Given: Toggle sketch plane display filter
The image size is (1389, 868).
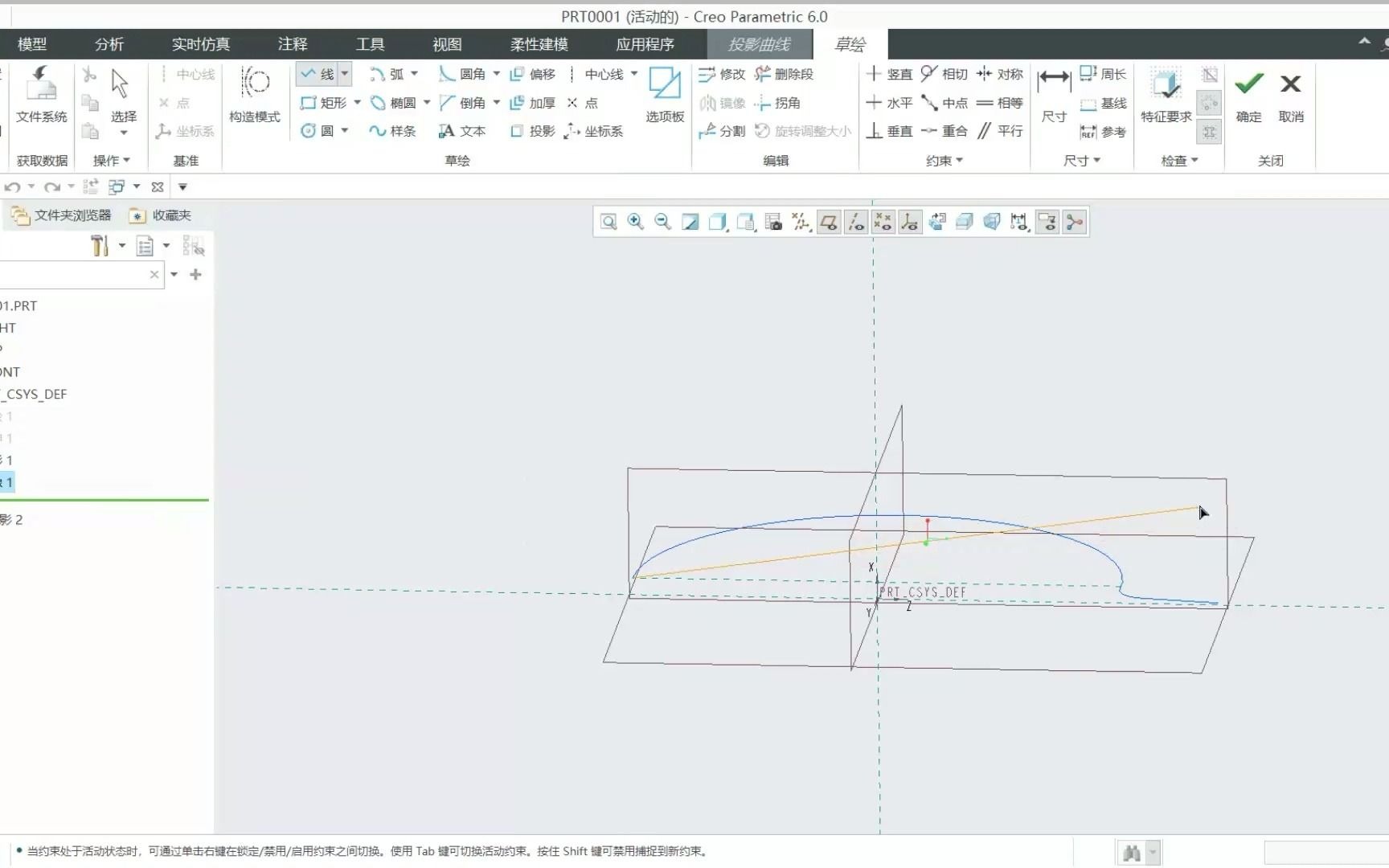Looking at the screenshot, I should [829, 222].
